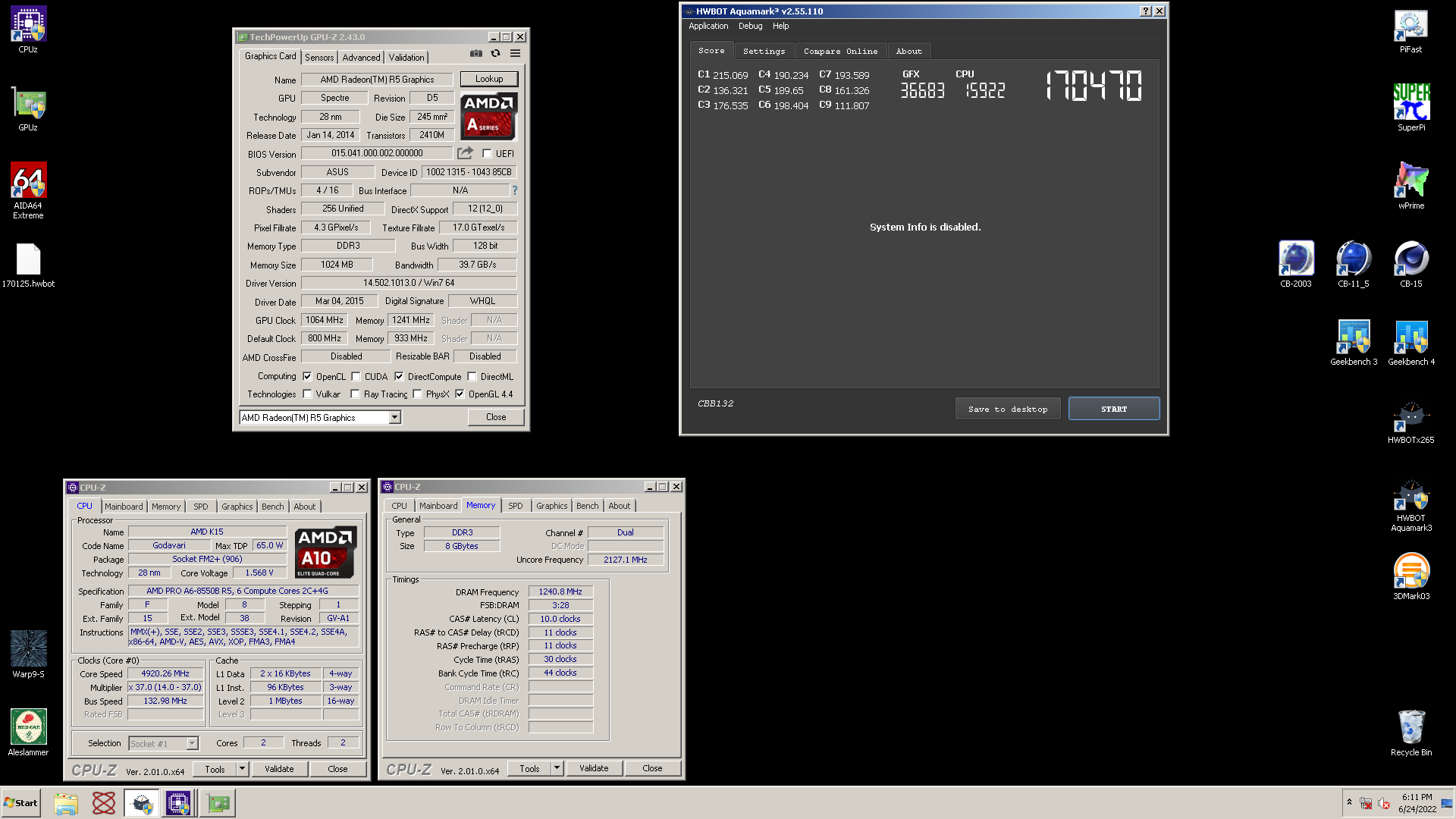Open the Advanced tab in GPU-Z
The width and height of the screenshot is (1456, 819).
[x=361, y=58]
